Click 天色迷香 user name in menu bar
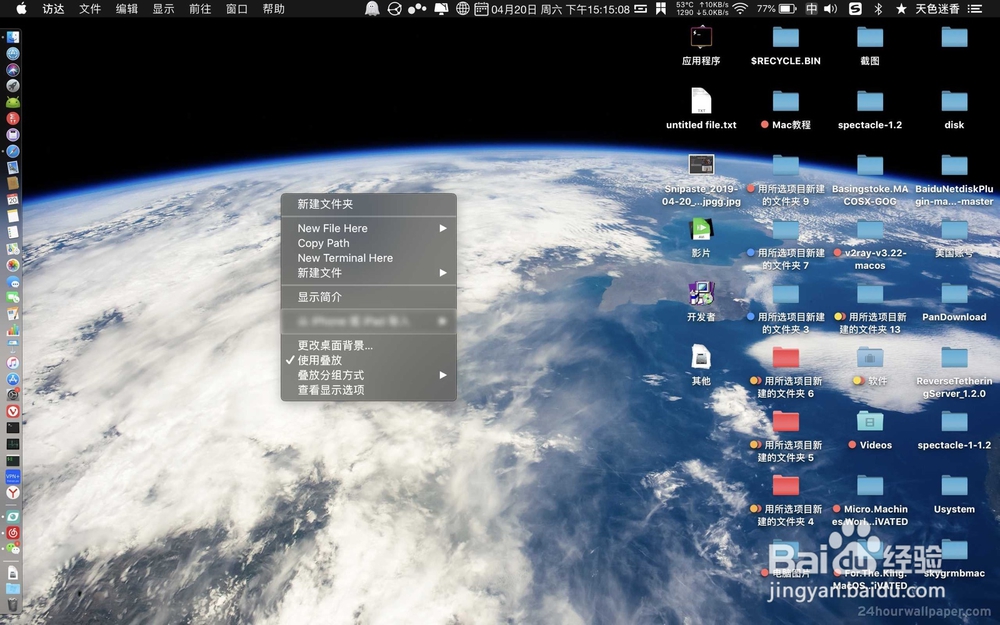This screenshot has height=625, width=1000. 937,9
